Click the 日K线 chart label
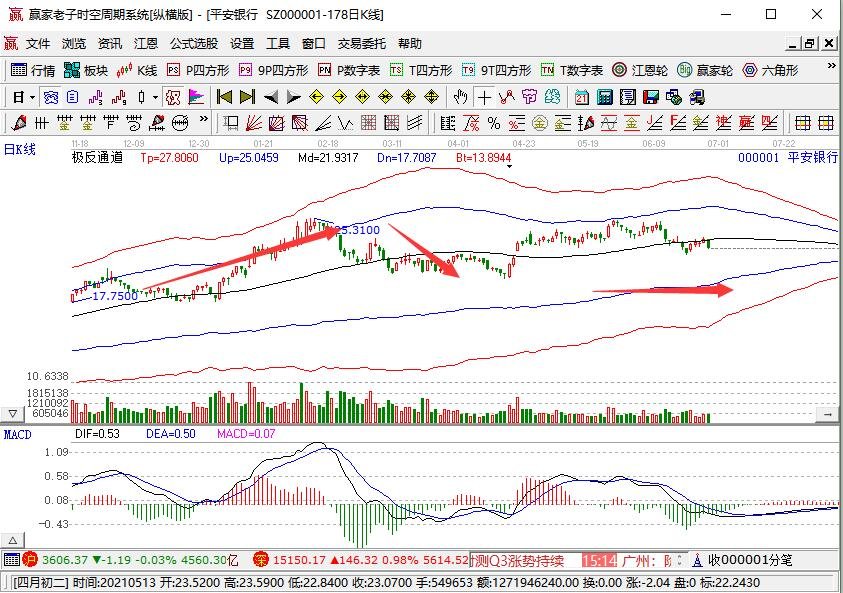This screenshot has height=593, width=843. 20,149
